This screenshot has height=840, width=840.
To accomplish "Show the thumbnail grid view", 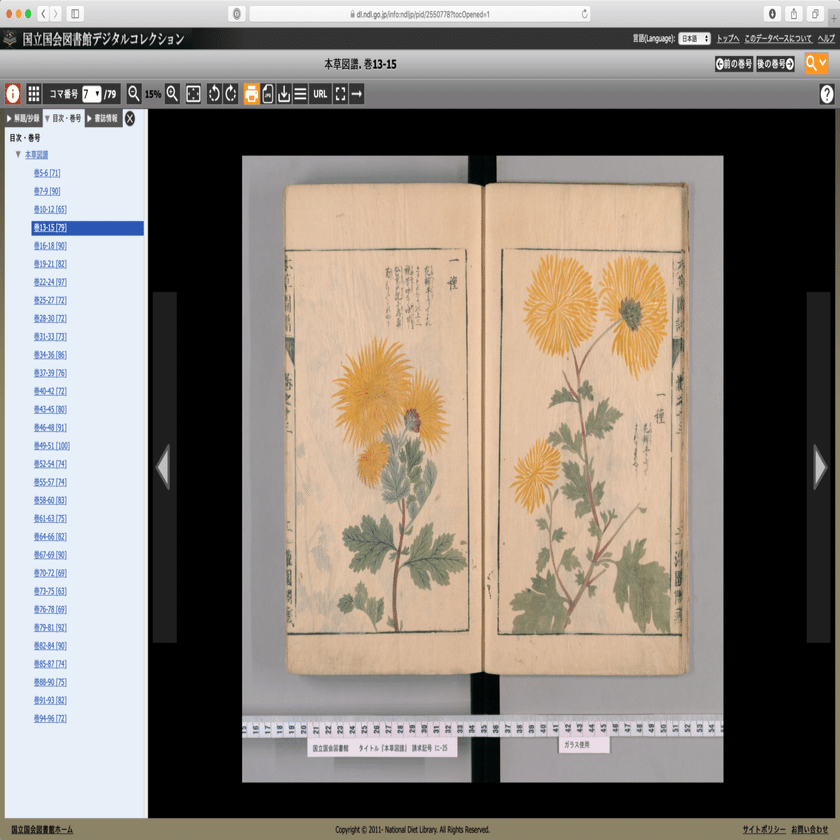I will coord(34,94).
